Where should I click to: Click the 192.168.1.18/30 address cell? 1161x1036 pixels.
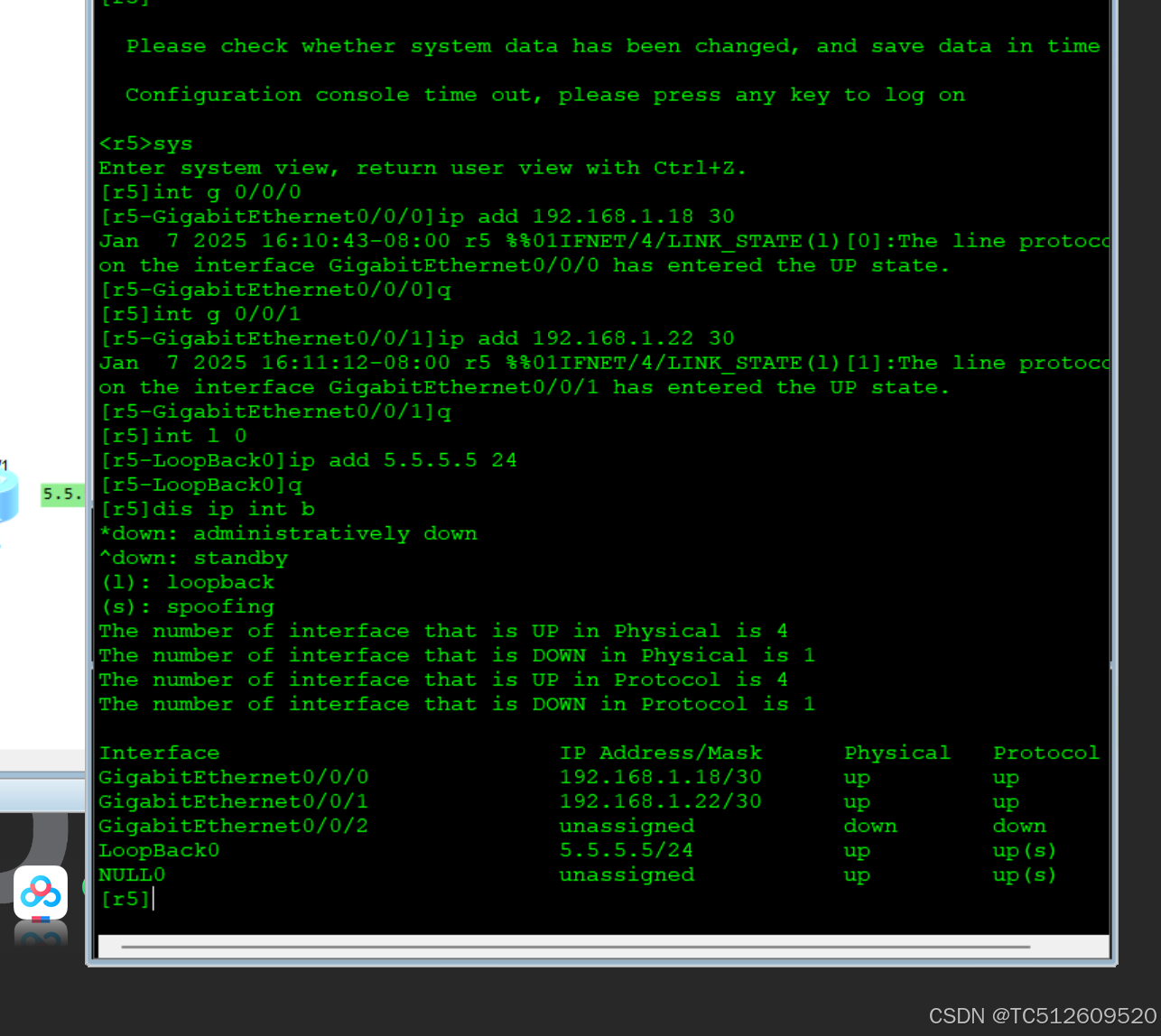coord(661,778)
